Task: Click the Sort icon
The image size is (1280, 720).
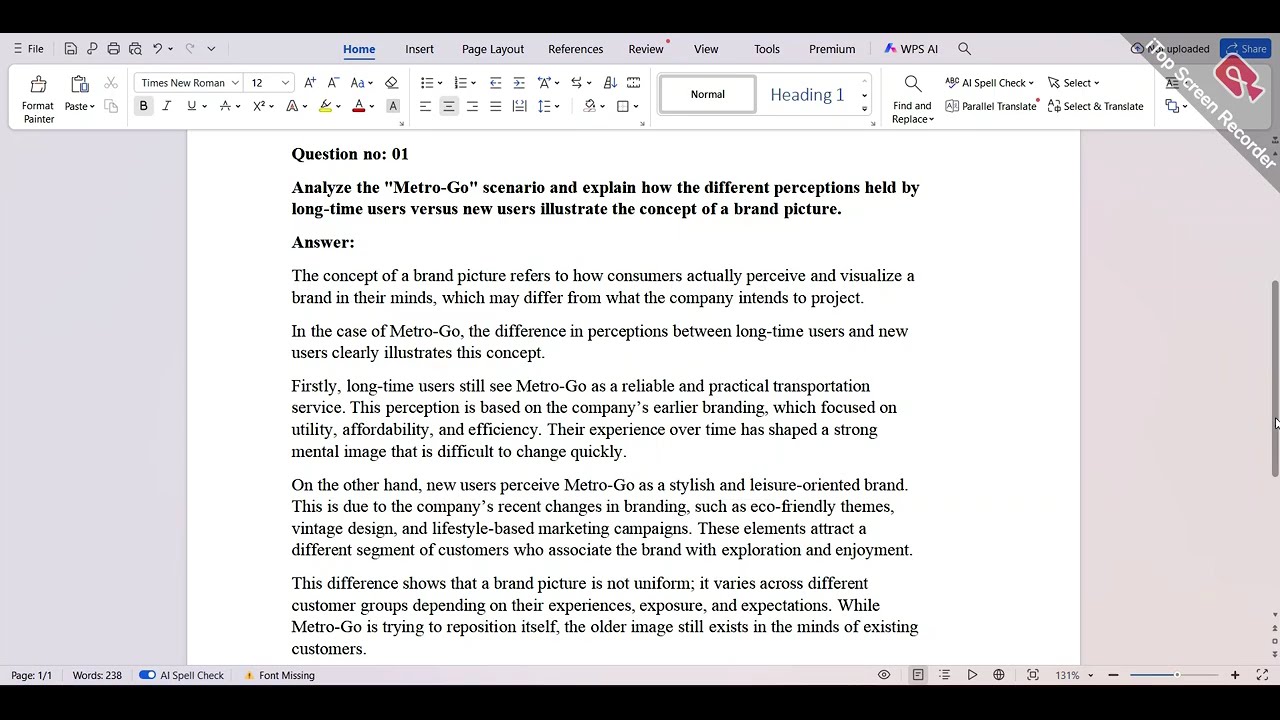Action: pos(610,83)
